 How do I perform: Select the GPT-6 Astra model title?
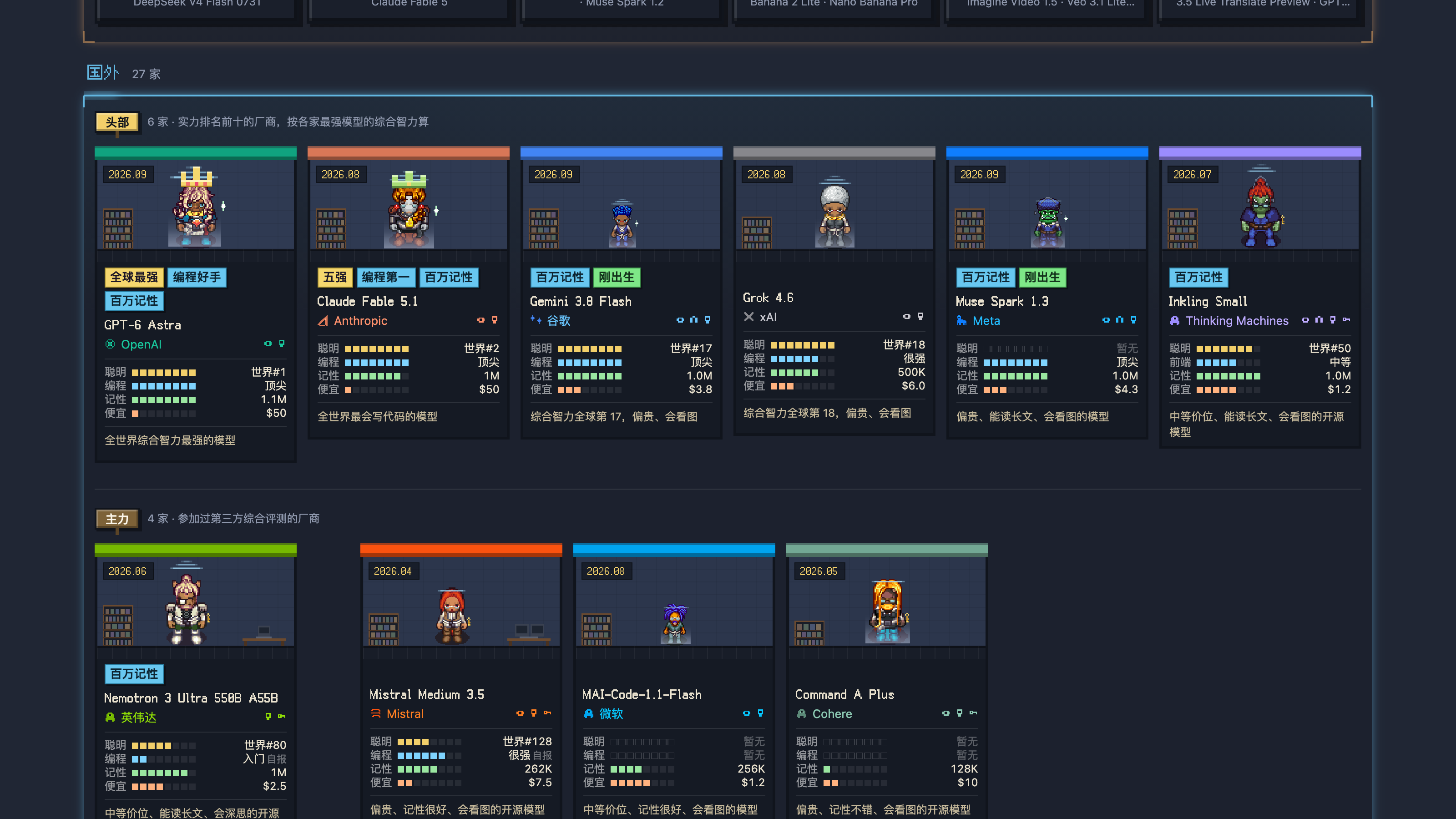[142, 325]
